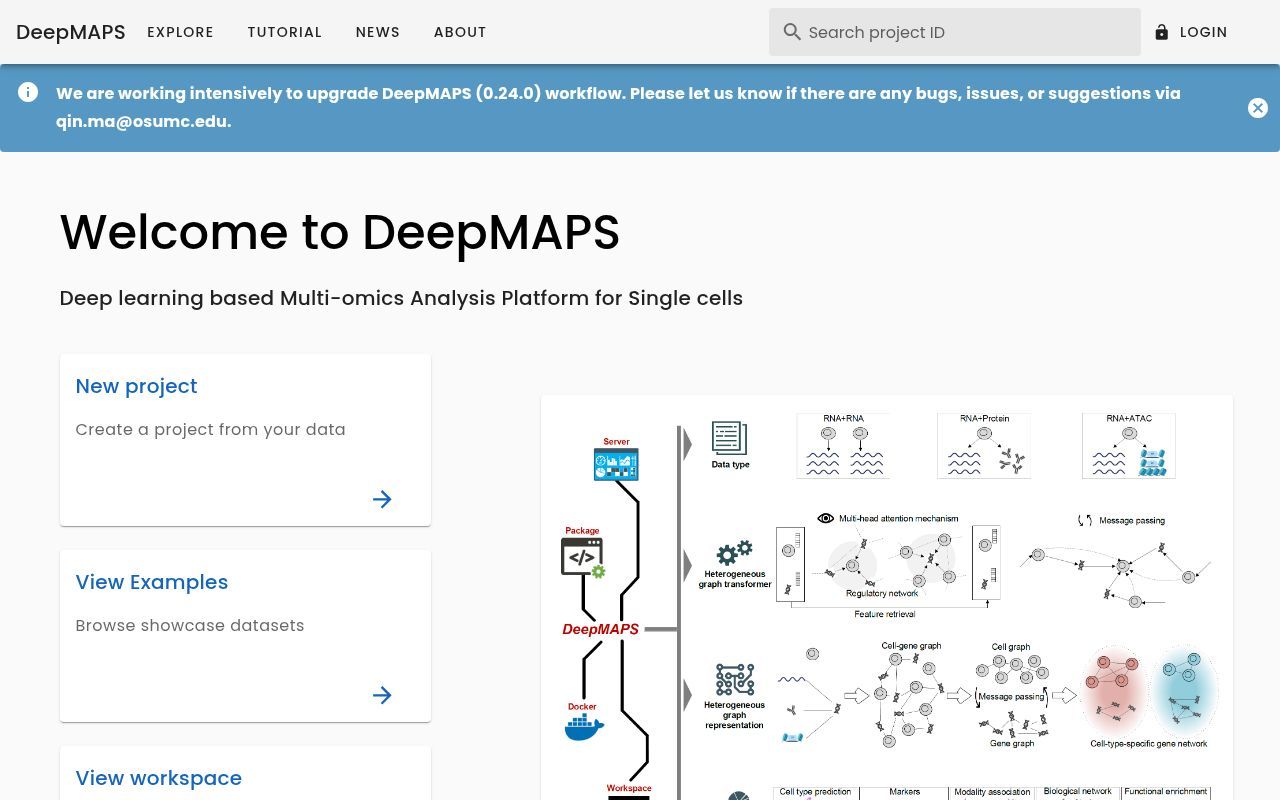Click the Data type document icon
This screenshot has width=1280, height=800.
[729, 438]
